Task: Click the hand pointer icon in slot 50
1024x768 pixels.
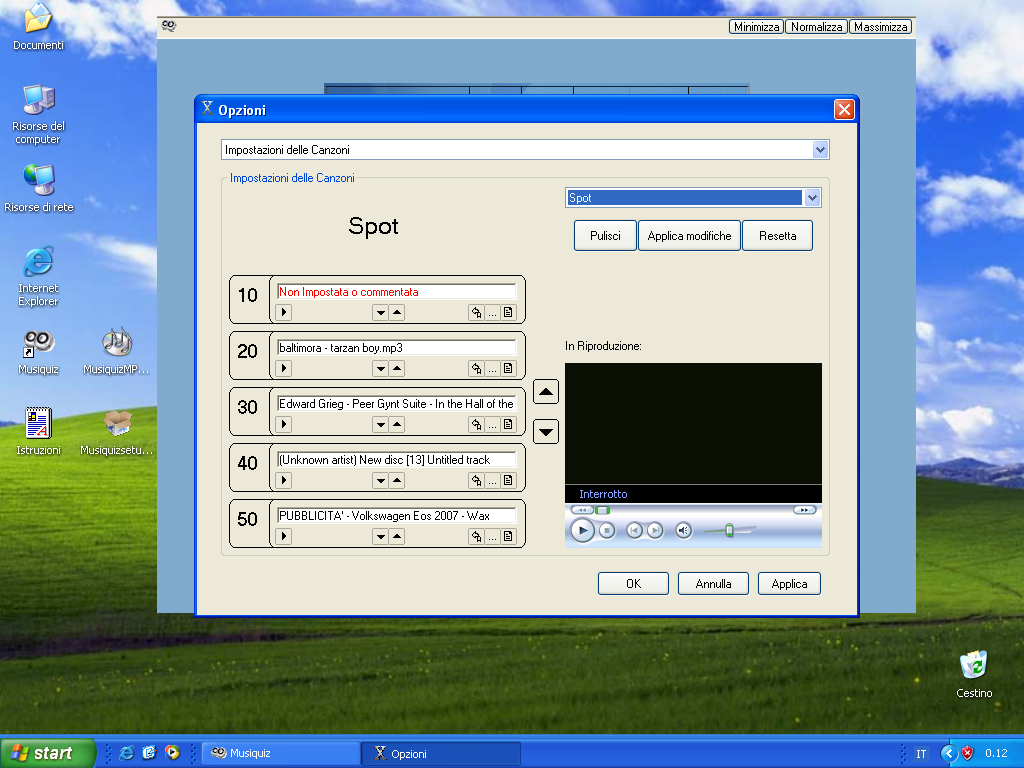Action: [x=476, y=537]
